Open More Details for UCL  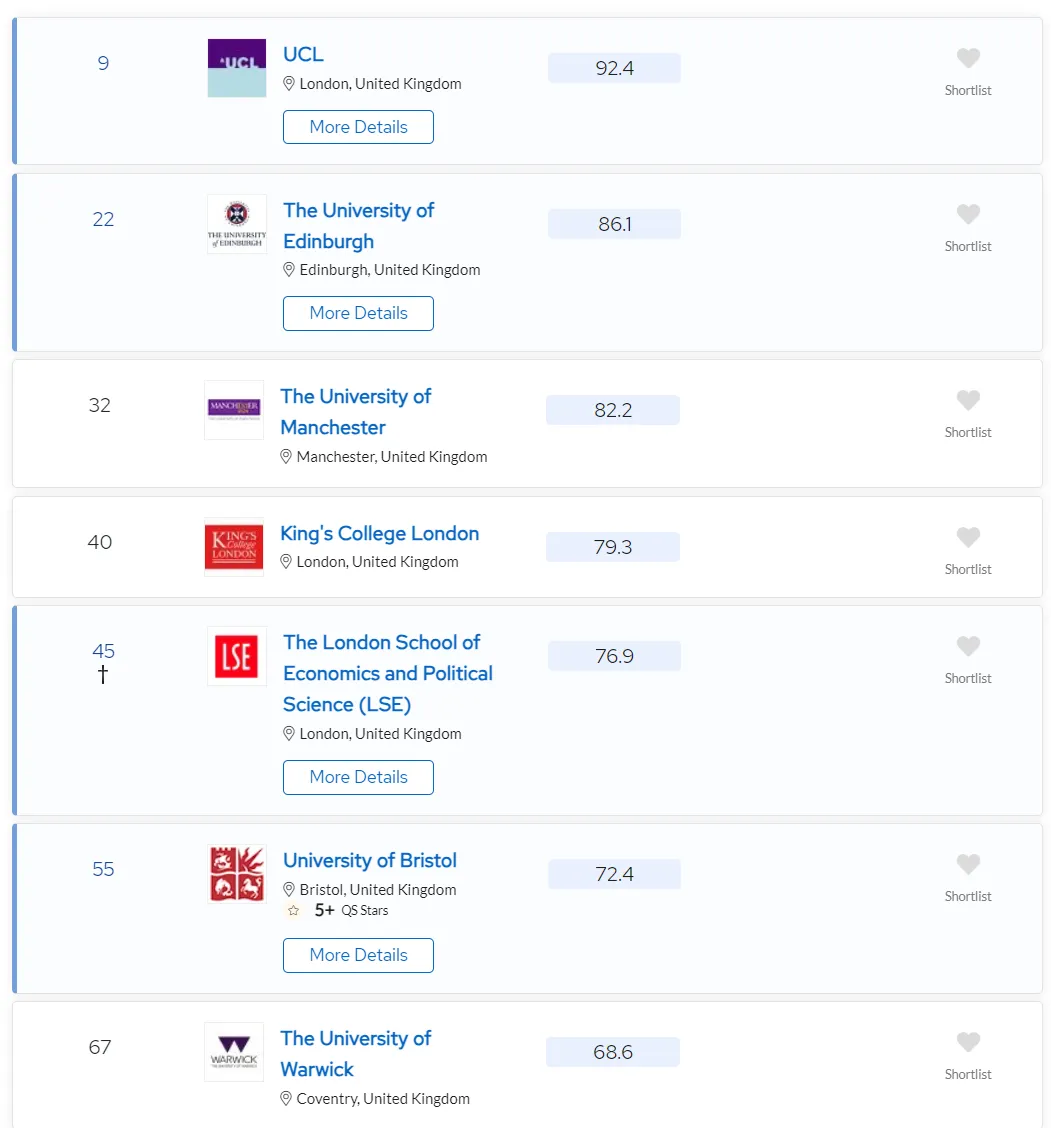click(x=358, y=127)
